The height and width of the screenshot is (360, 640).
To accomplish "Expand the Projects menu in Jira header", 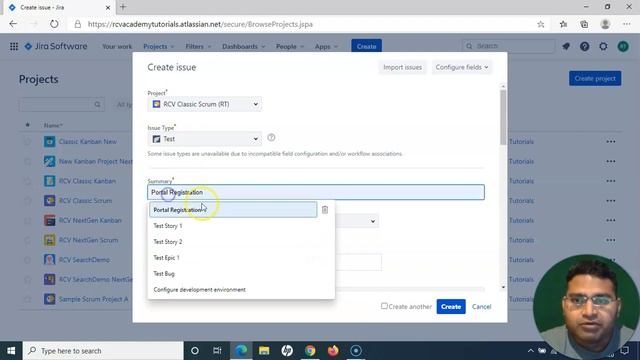I will [x=158, y=47].
